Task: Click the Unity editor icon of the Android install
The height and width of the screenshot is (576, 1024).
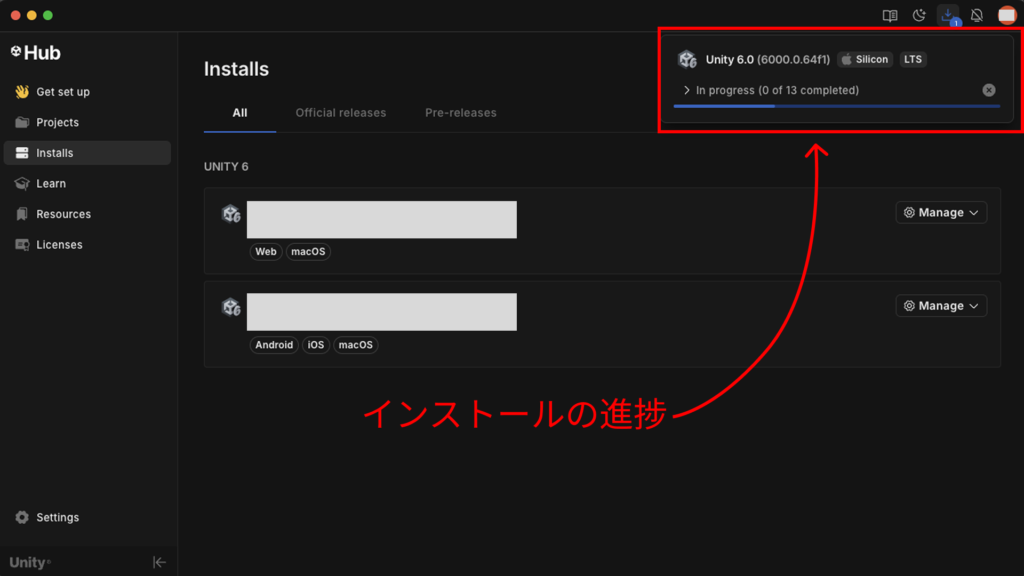Action: pyautogui.click(x=231, y=307)
